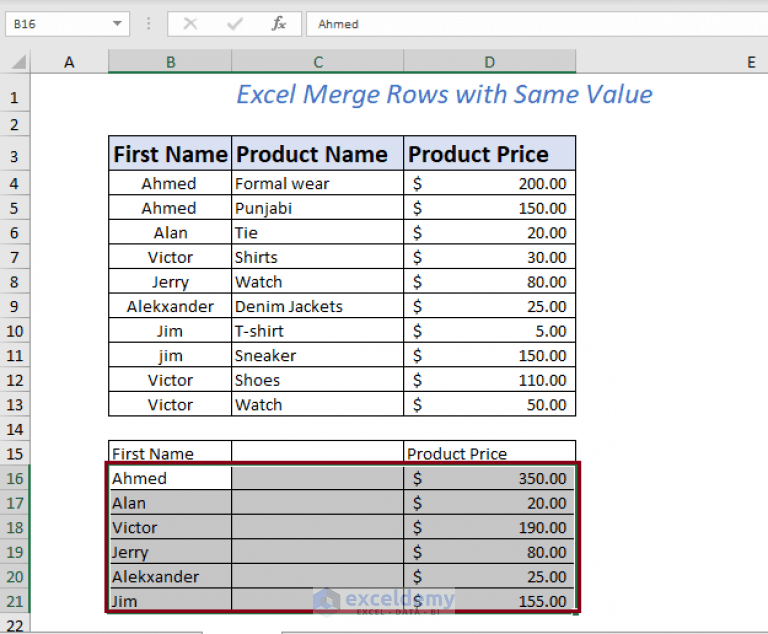This screenshot has width=768, height=634.
Task: Click the 'Product Name' header cell
Action: tap(317, 154)
